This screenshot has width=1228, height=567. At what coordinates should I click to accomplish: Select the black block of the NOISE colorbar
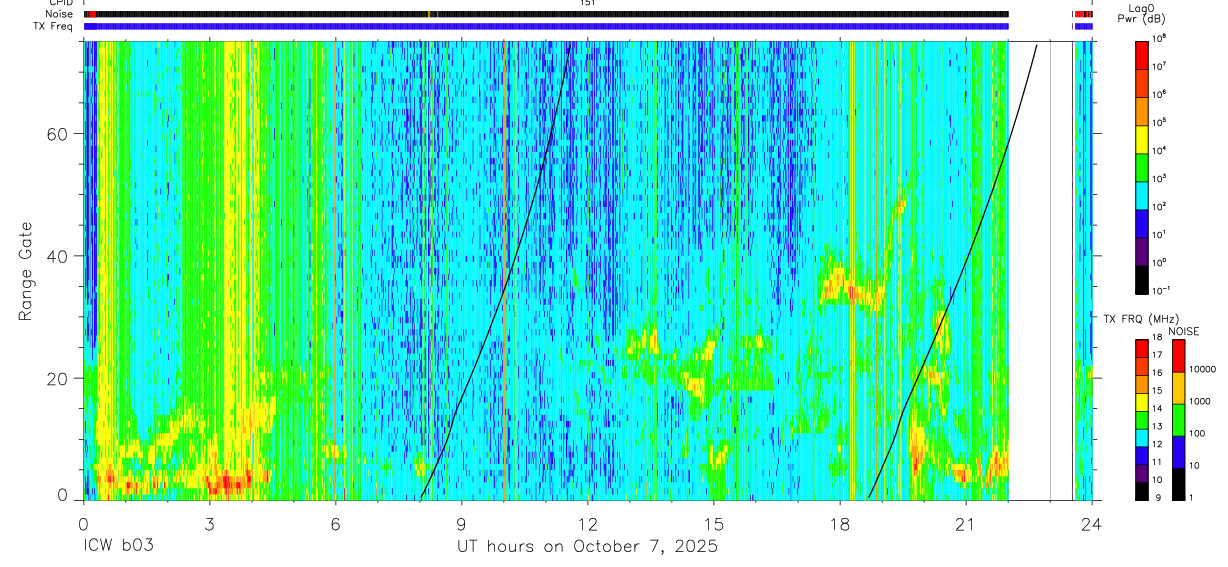(1179, 484)
